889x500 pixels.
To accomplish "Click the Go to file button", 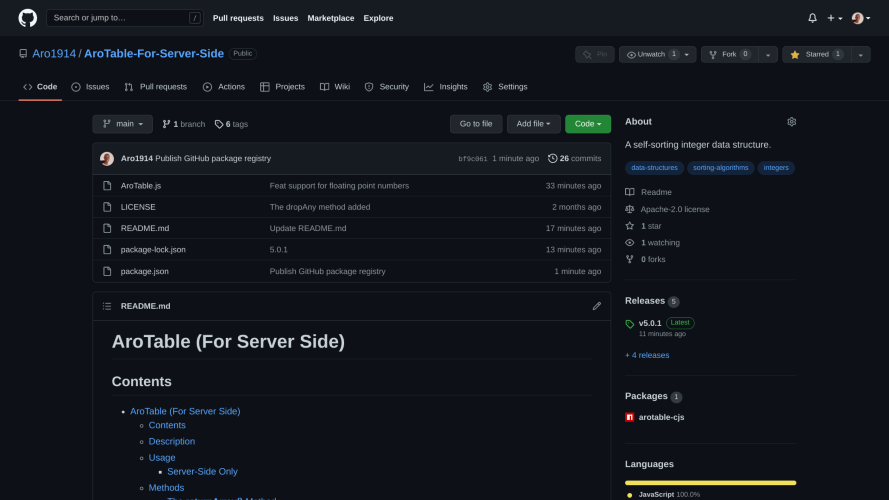I will [x=476, y=124].
